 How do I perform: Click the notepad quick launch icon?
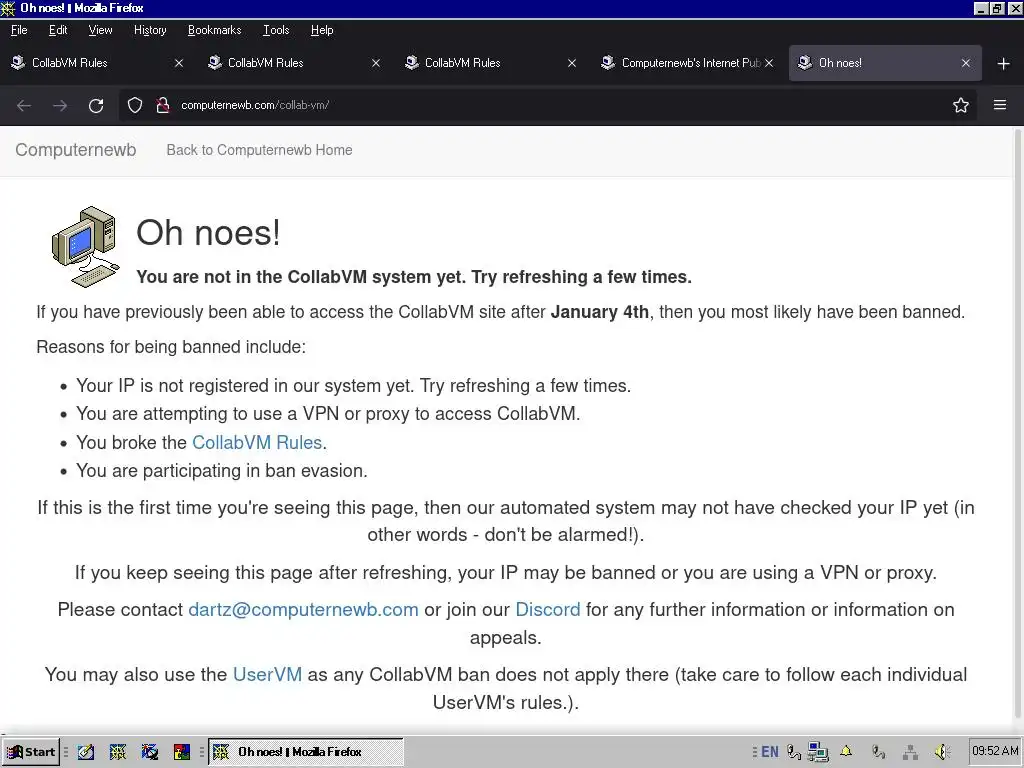(x=86, y=752)
